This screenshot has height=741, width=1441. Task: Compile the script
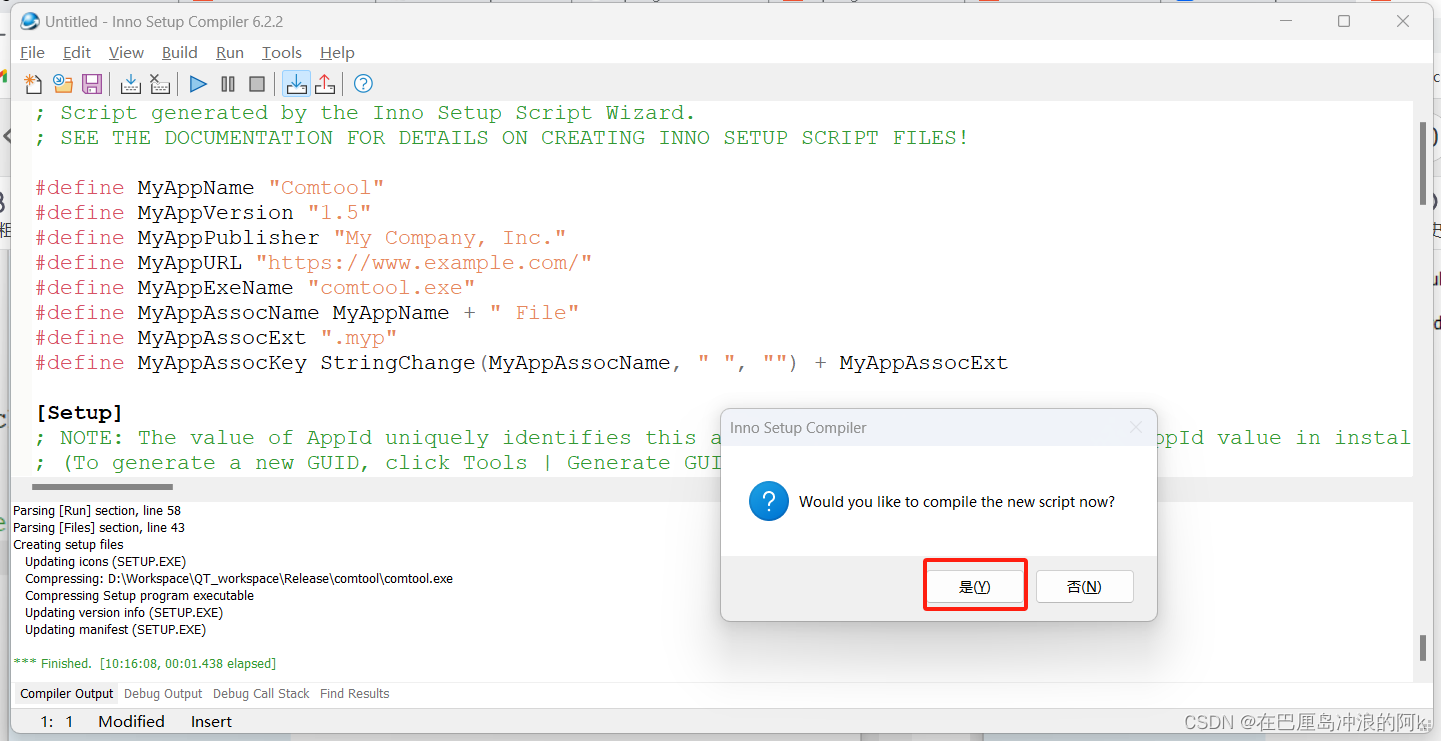(130, 83)
